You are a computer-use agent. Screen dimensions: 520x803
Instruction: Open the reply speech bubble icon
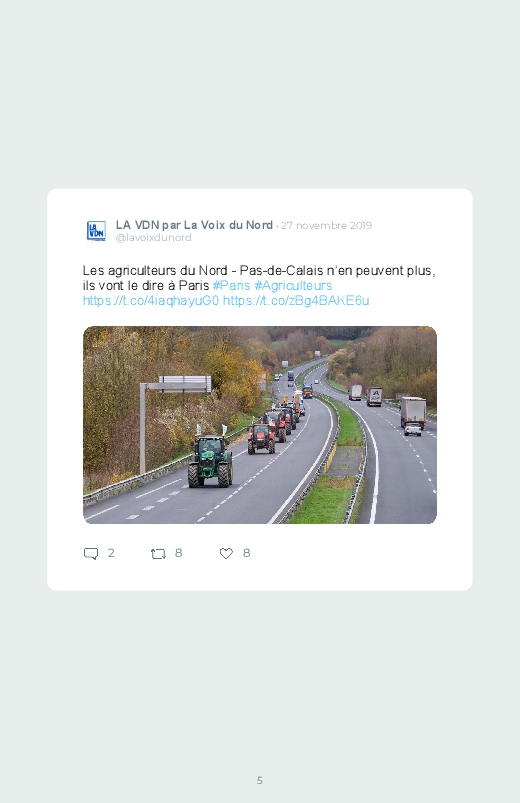pos(91,554)
